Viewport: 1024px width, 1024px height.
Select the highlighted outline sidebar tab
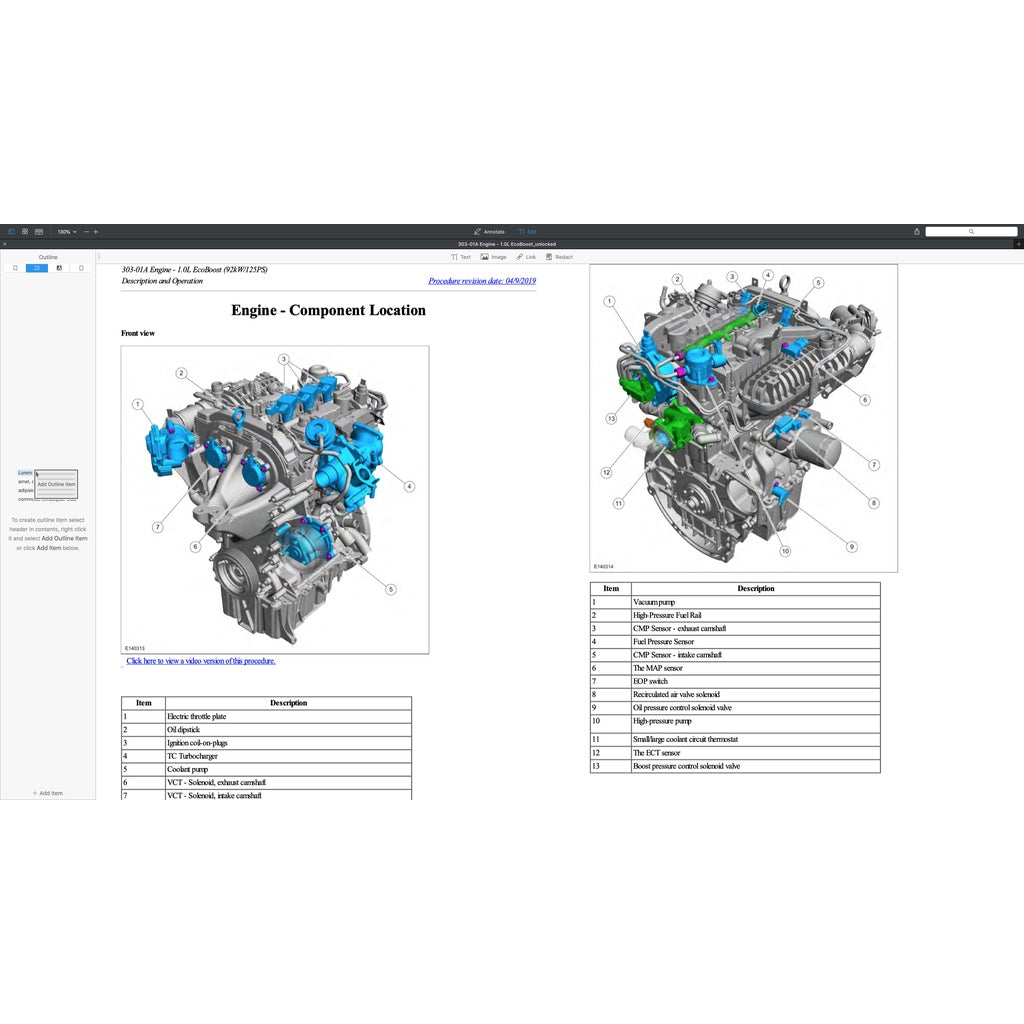pyautogui.click(x=37, y=268)
